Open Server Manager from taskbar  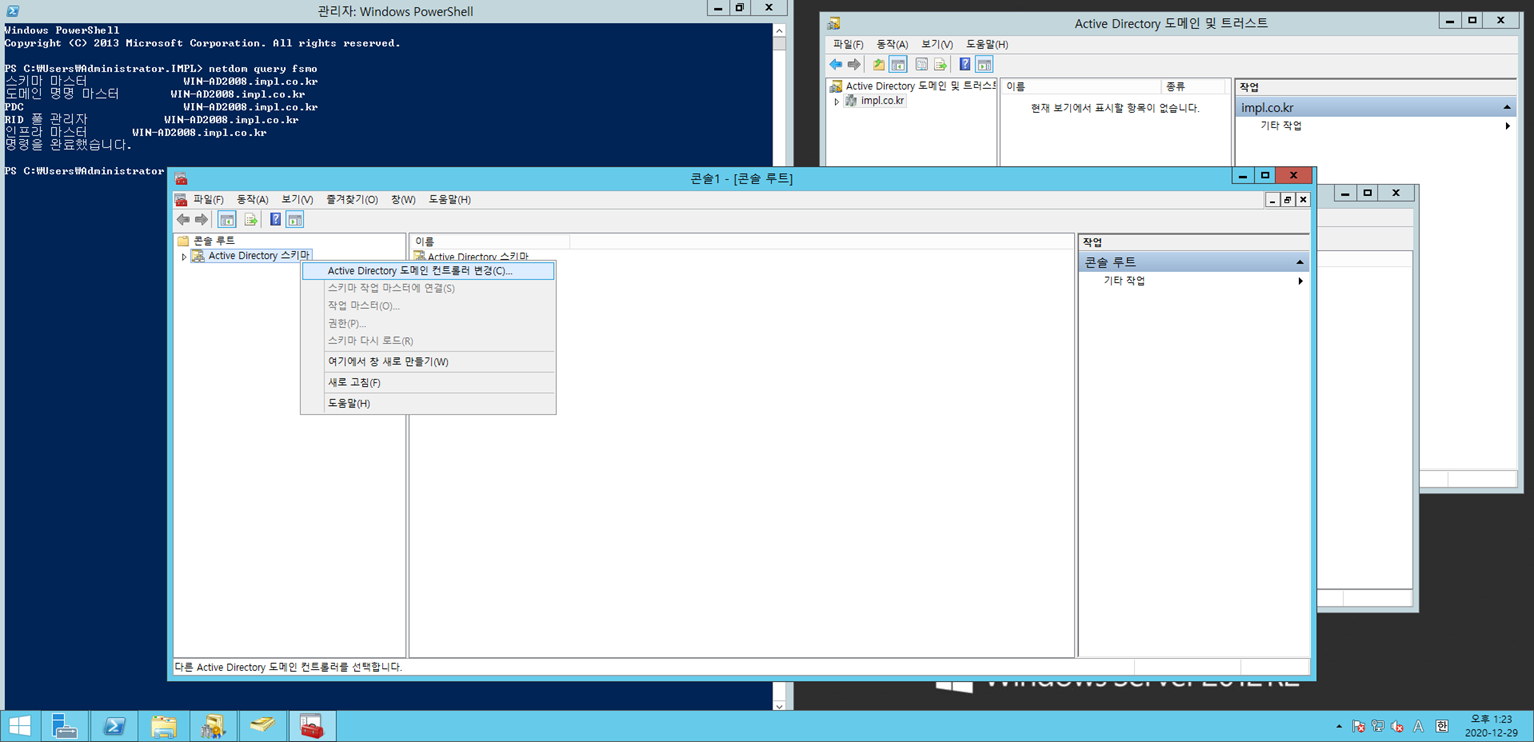(65, 726)
